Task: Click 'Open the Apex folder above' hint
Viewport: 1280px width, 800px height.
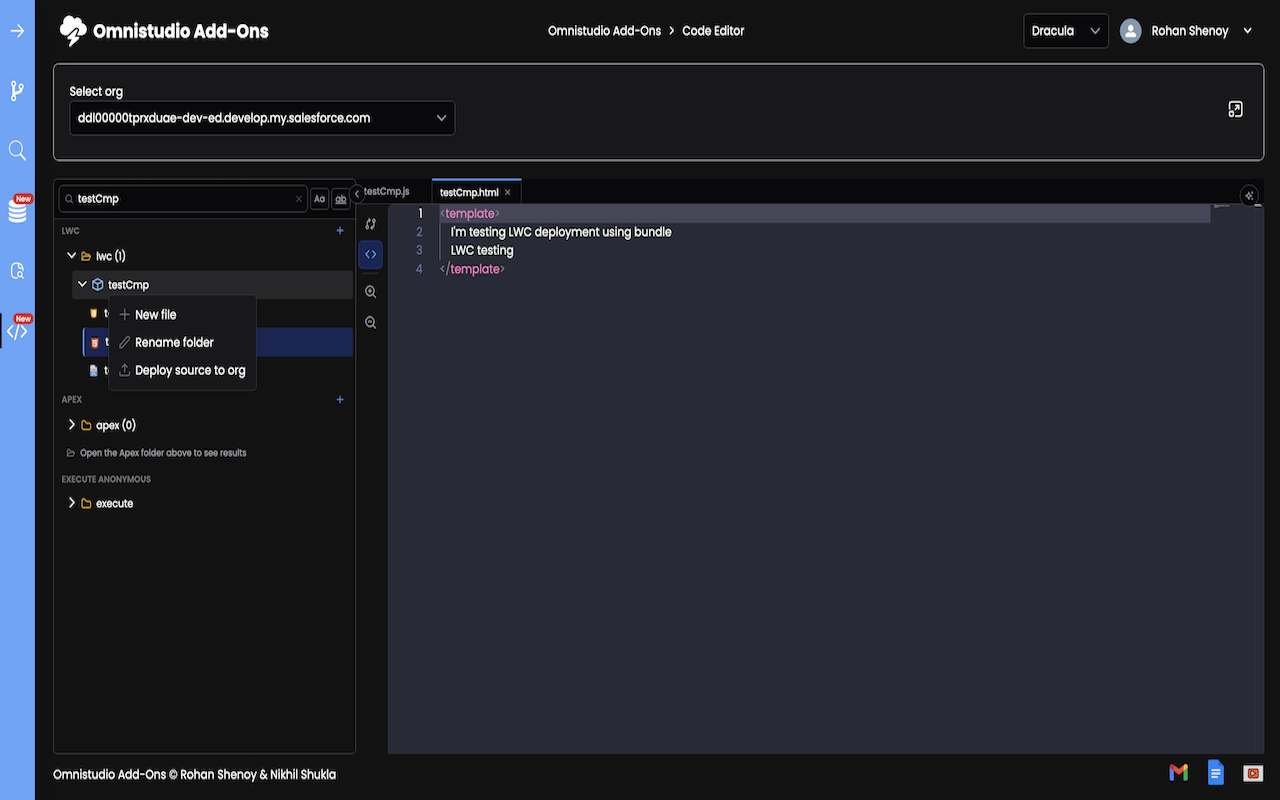Action: click(163, 453)
